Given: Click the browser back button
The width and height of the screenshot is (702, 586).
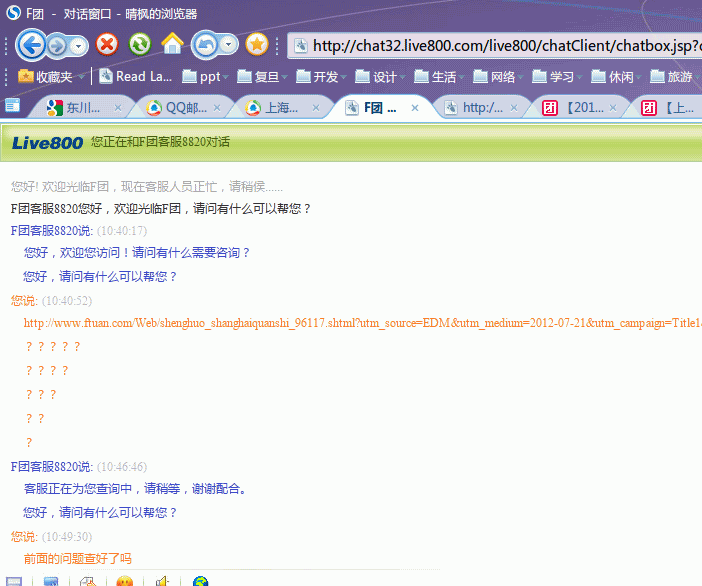Looking at the screenshot, I should tap(31, 45).
